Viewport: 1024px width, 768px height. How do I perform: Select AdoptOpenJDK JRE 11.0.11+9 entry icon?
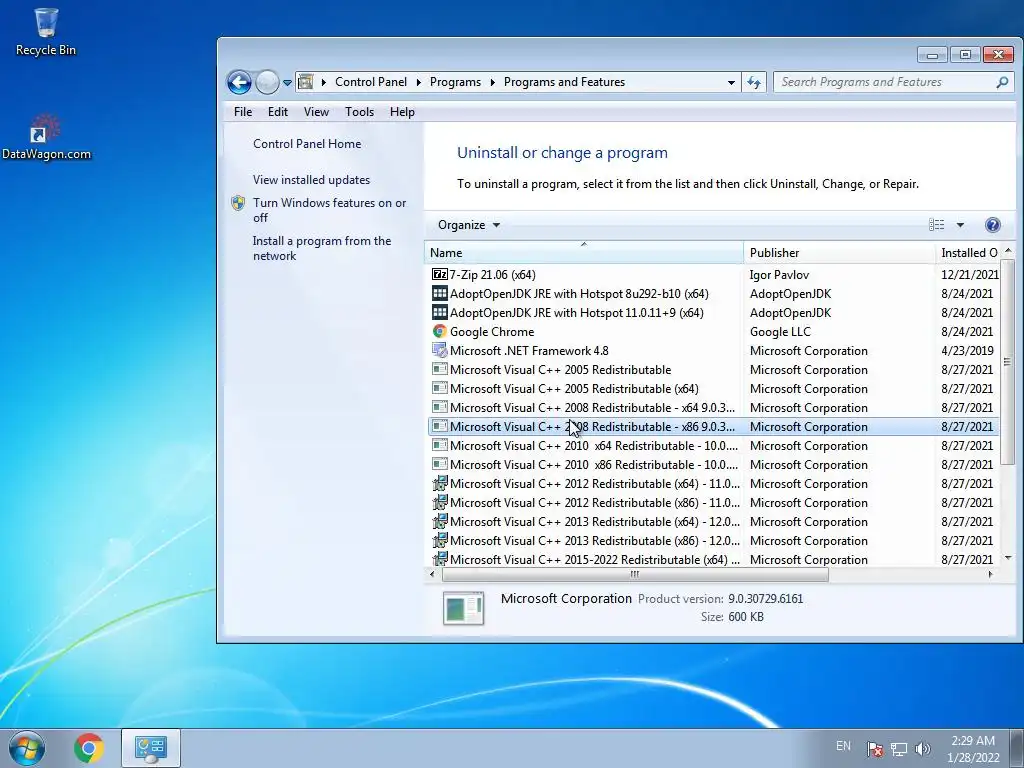click(x=440, y=312)
